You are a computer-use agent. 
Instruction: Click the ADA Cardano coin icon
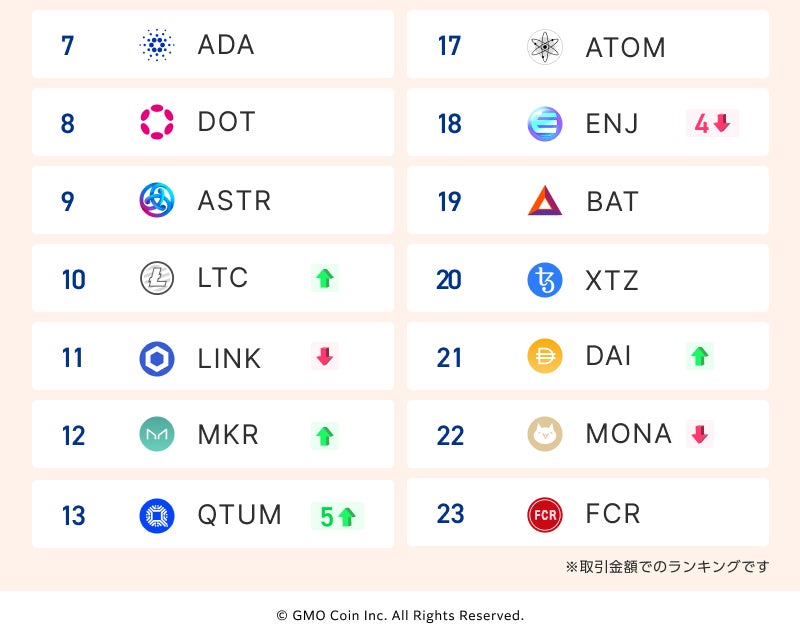pyautogui.click(x=157, y=45)
